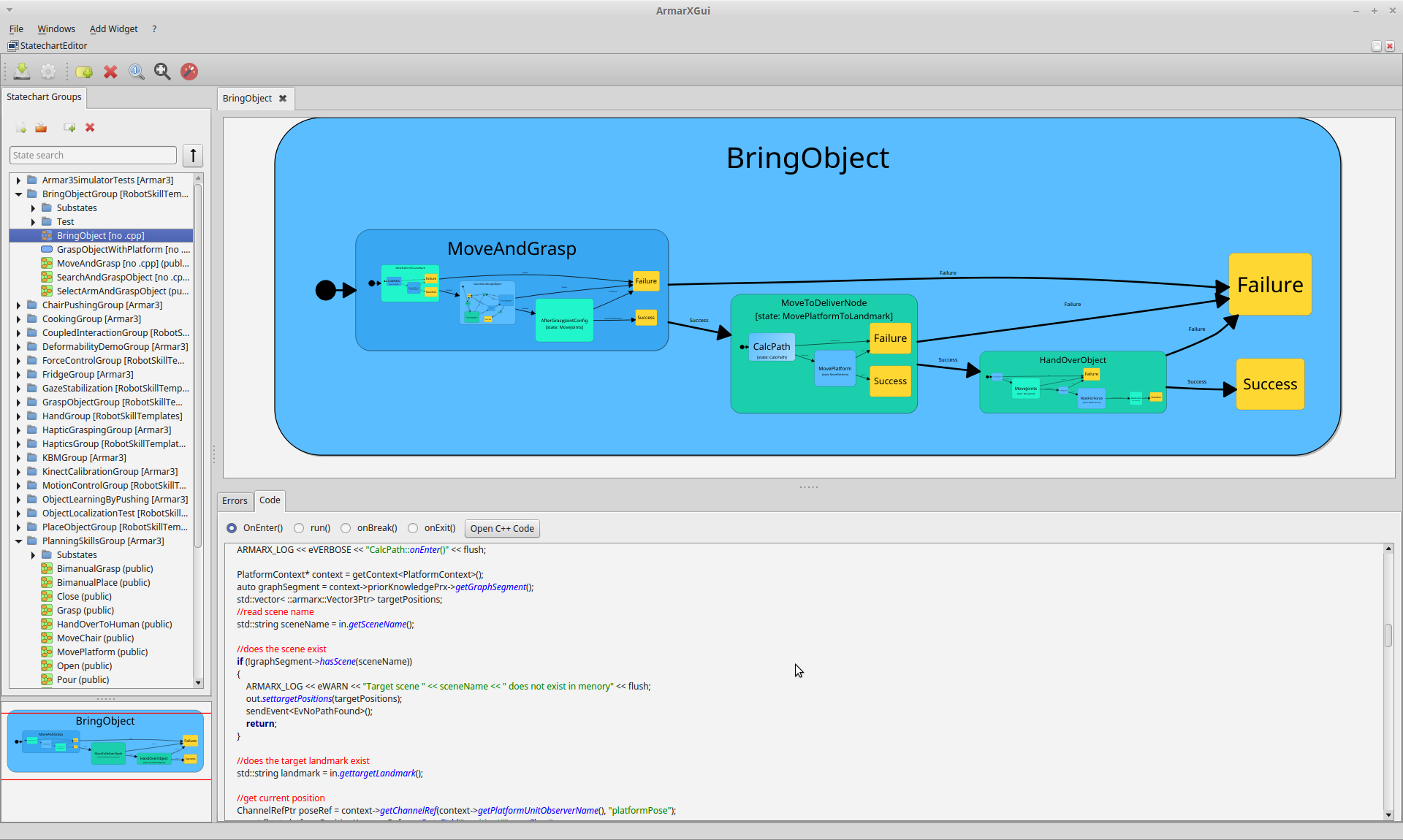
Task: Collapse the PlanningSkillsGroup [Armar3] node
Action: pos(18,541)
